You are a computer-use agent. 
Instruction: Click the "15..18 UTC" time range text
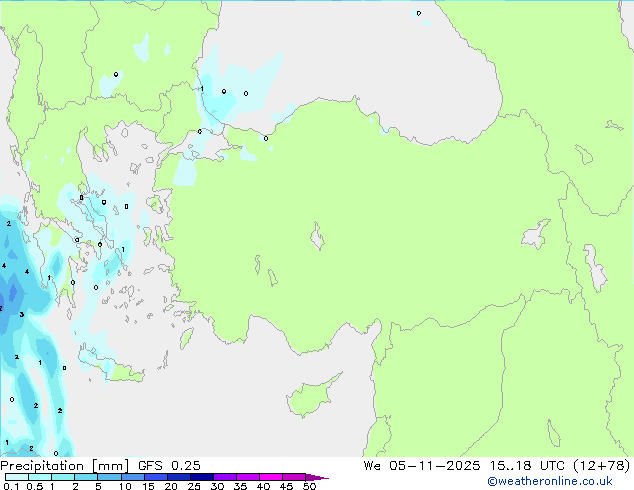[526, 466]
